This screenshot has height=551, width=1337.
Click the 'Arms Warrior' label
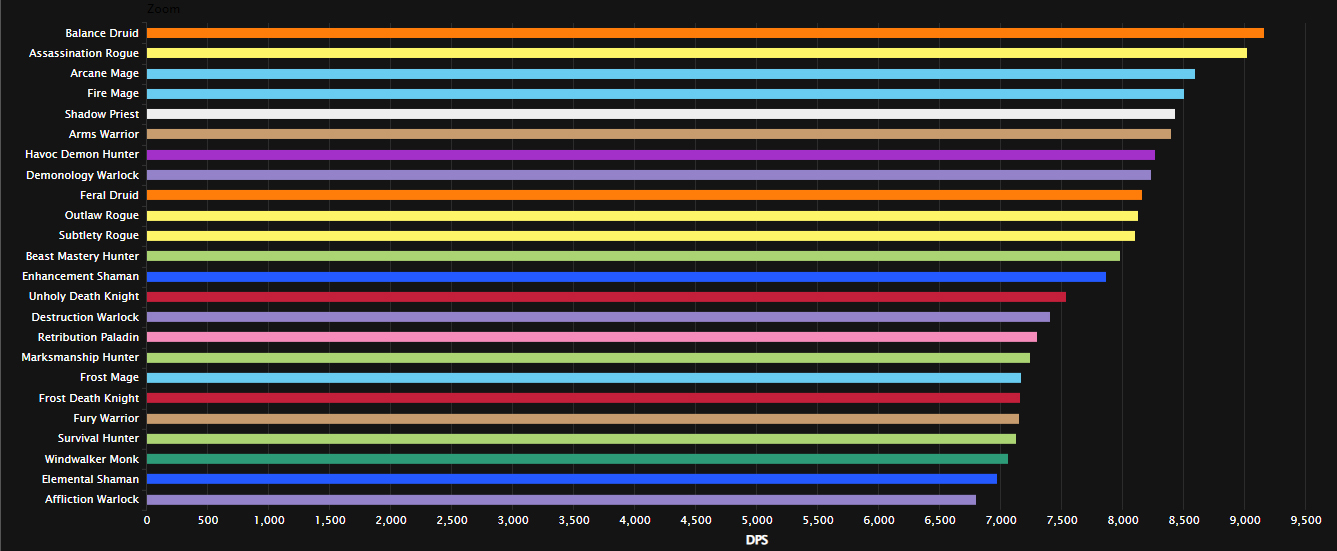pyautogui.click(x=104, y=134)
